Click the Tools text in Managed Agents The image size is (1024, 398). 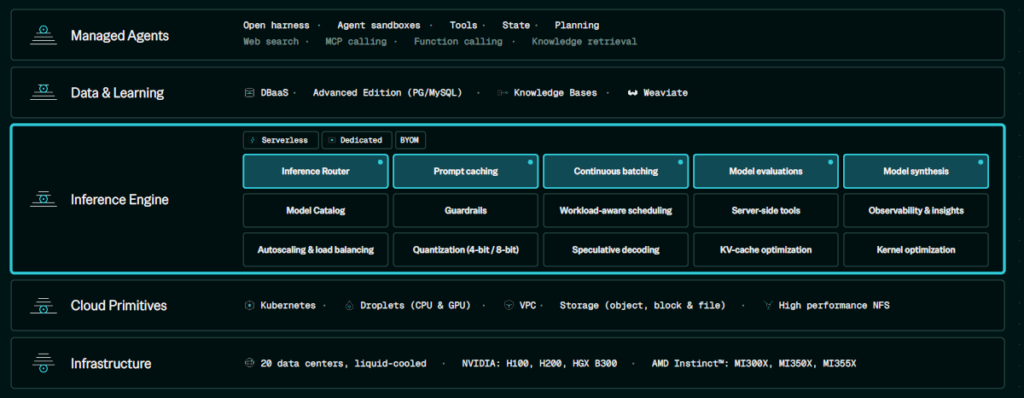point(463,25)
